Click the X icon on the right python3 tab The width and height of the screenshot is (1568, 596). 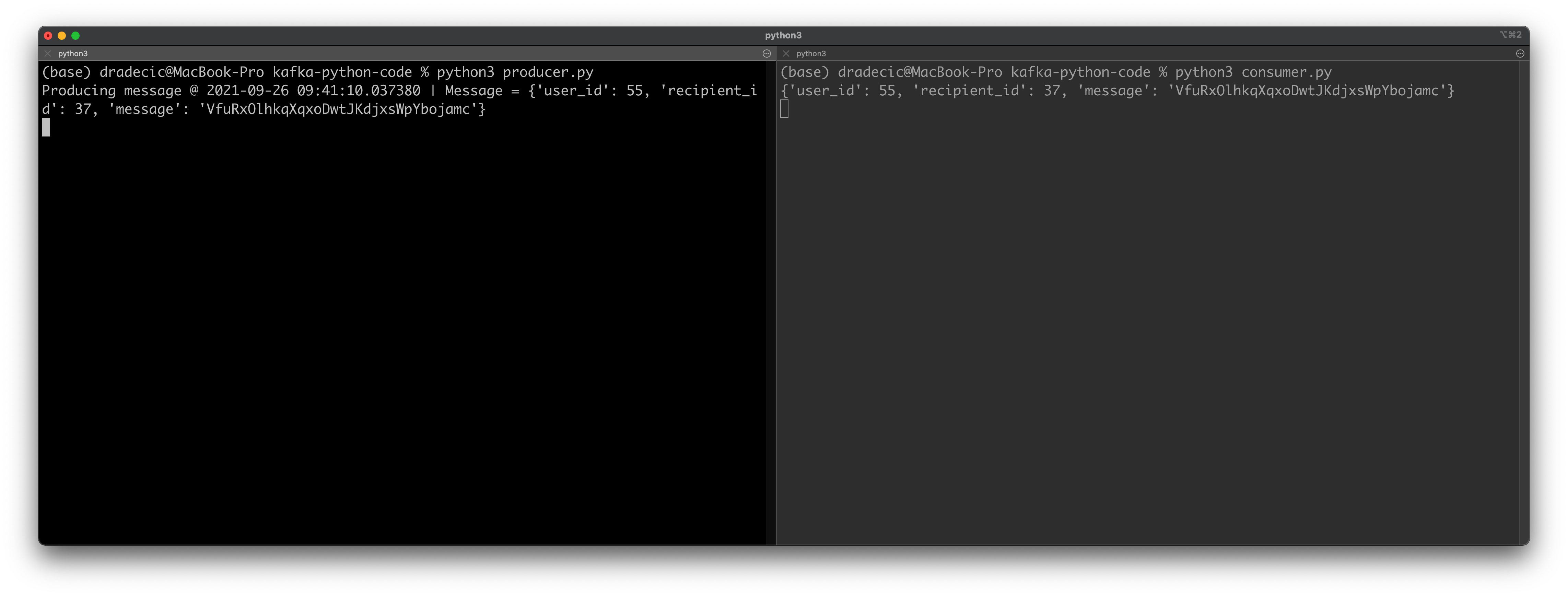[x=785, y=53]
